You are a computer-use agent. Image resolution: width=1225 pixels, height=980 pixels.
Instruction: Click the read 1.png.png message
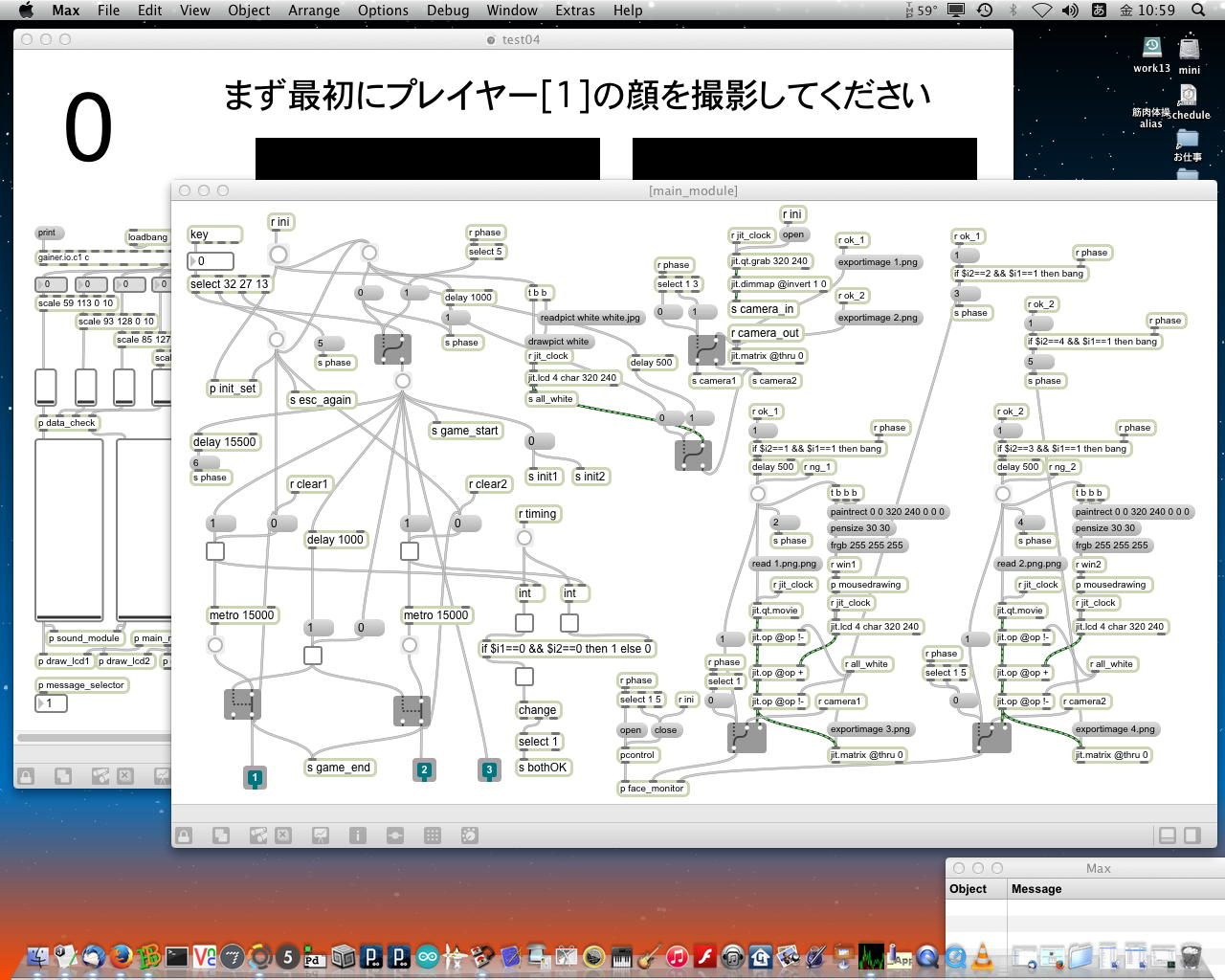(784, 564)
